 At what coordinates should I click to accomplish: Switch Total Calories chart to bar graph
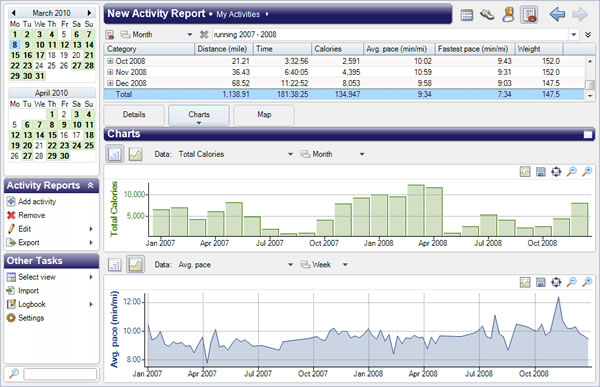click(x=114, y=154)
